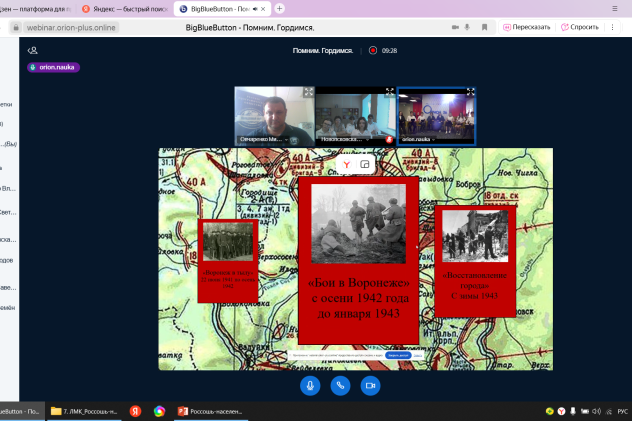Mute microphone with the round mic button
Viewport: 632px width, 421px height.
[x=310, y=385]
